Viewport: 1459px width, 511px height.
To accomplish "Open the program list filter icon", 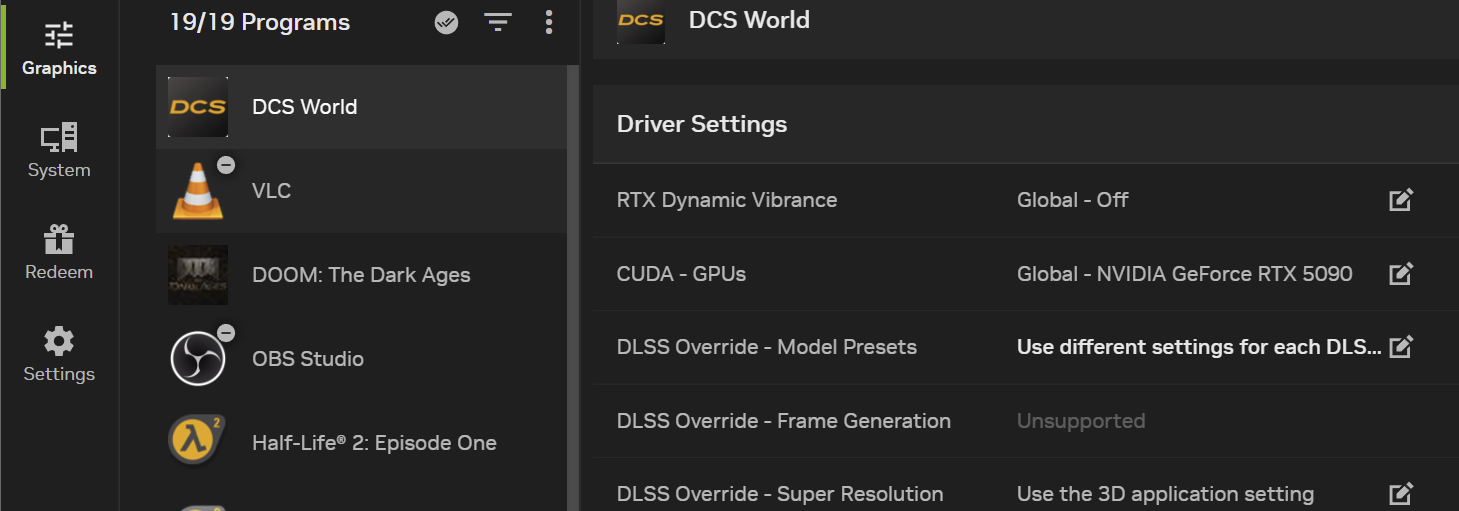I will point(498,22).
